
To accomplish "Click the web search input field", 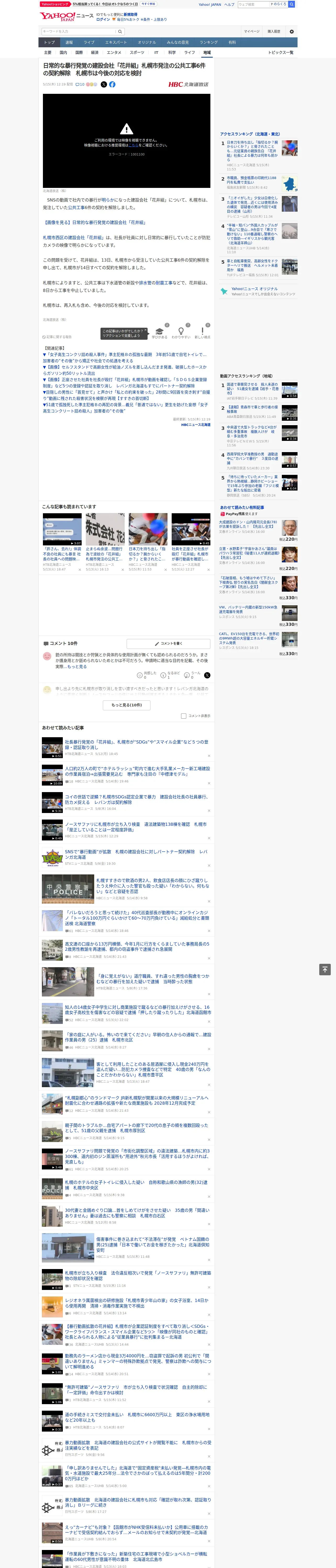I will [254, 4].
